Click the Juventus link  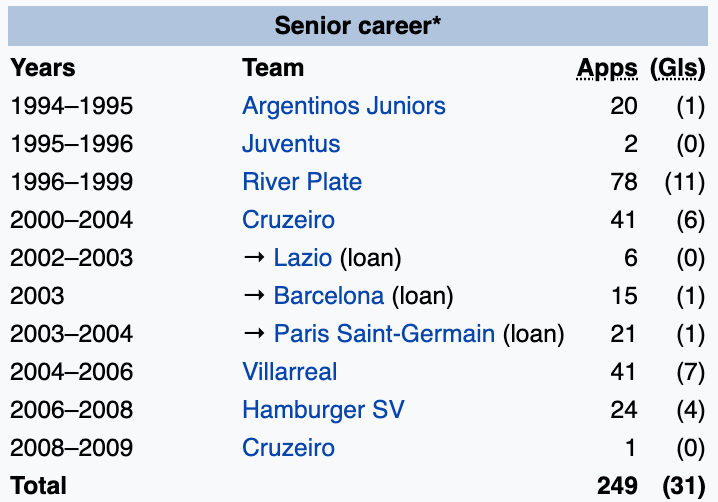tap(291, 144)
